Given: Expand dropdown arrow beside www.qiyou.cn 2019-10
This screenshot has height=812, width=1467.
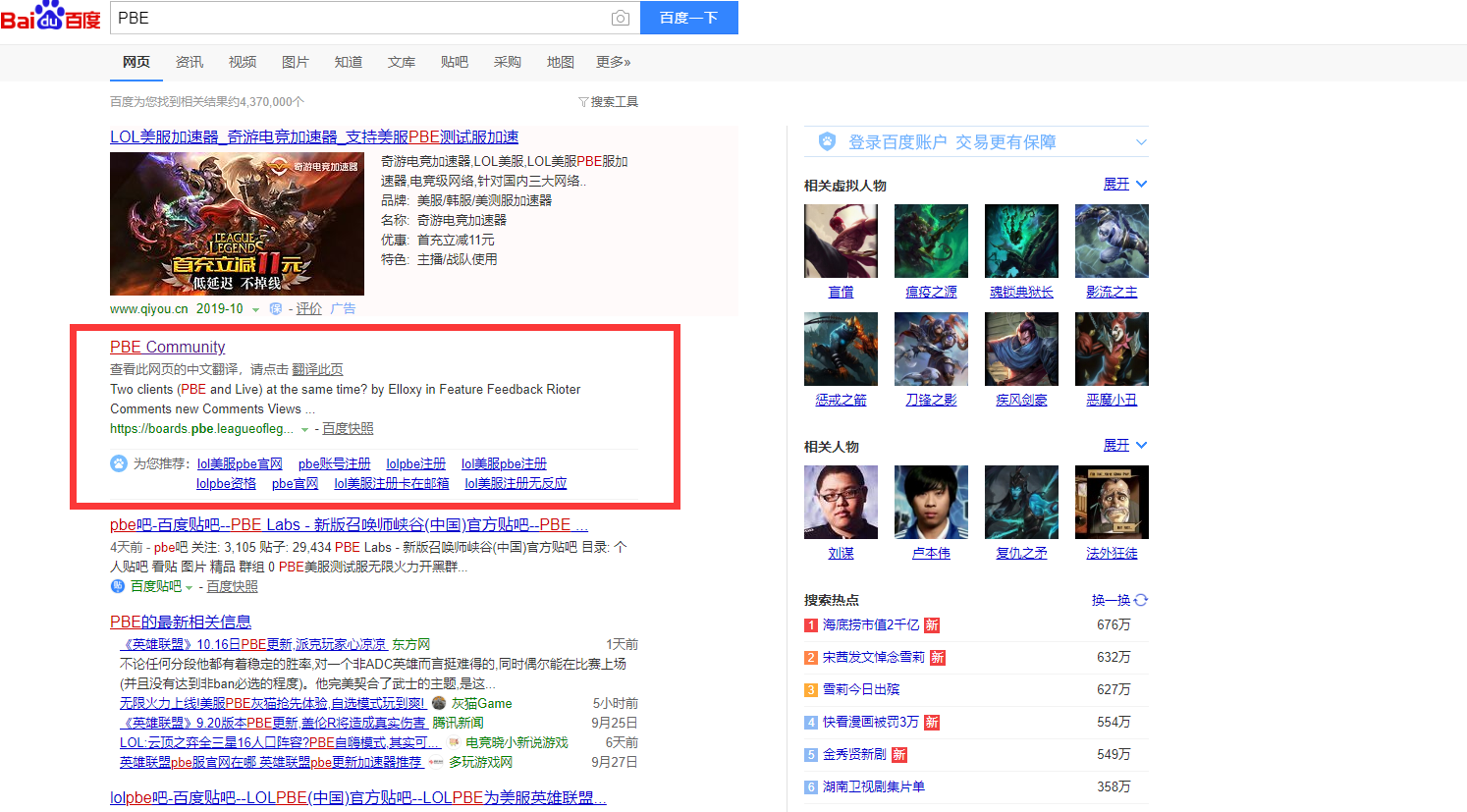Looking at the screenshot, I should (x=255, y=310).
